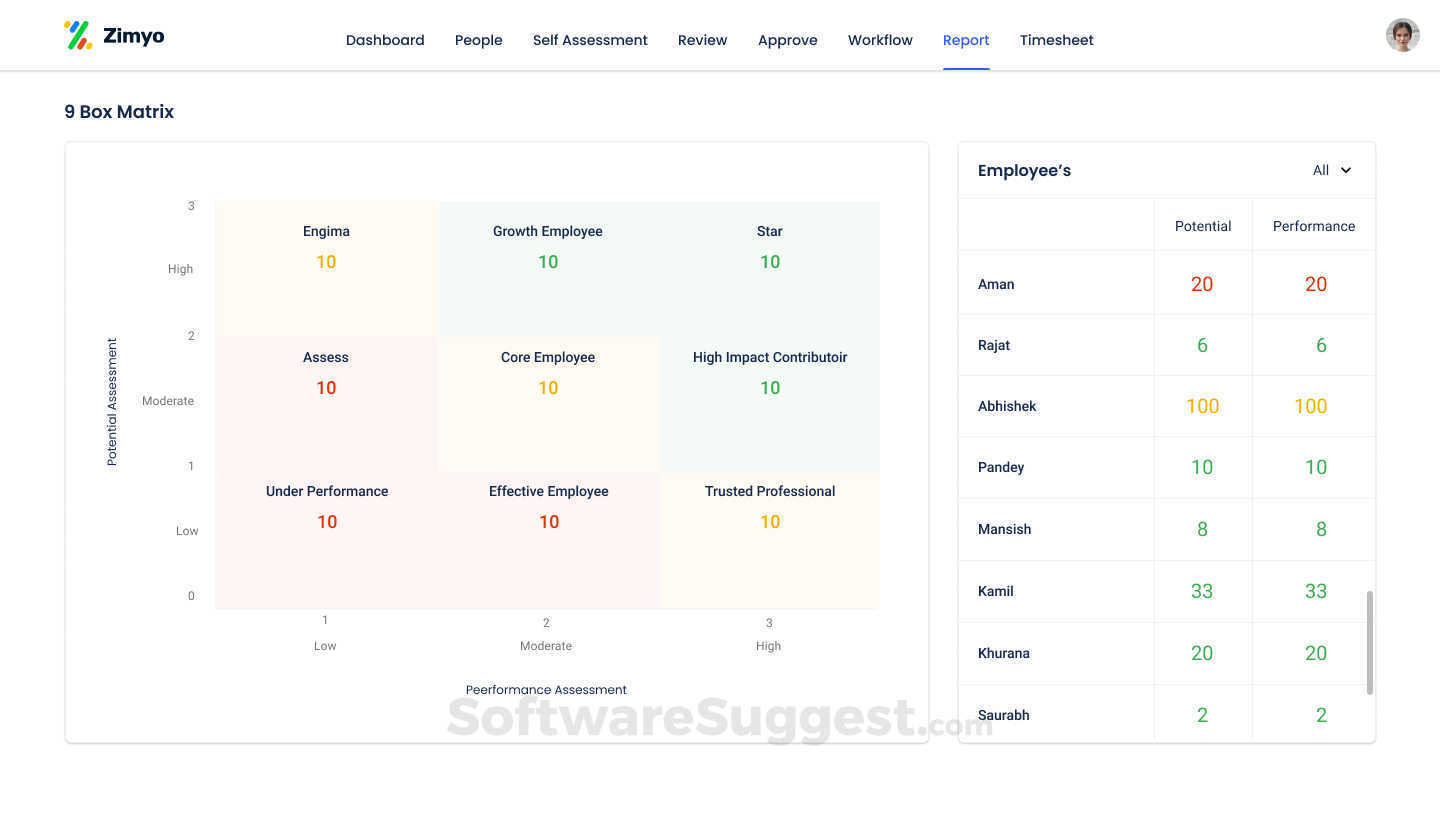Switch to the Dashboard tab
1440x815 pixels.
(x=385, y=40)
